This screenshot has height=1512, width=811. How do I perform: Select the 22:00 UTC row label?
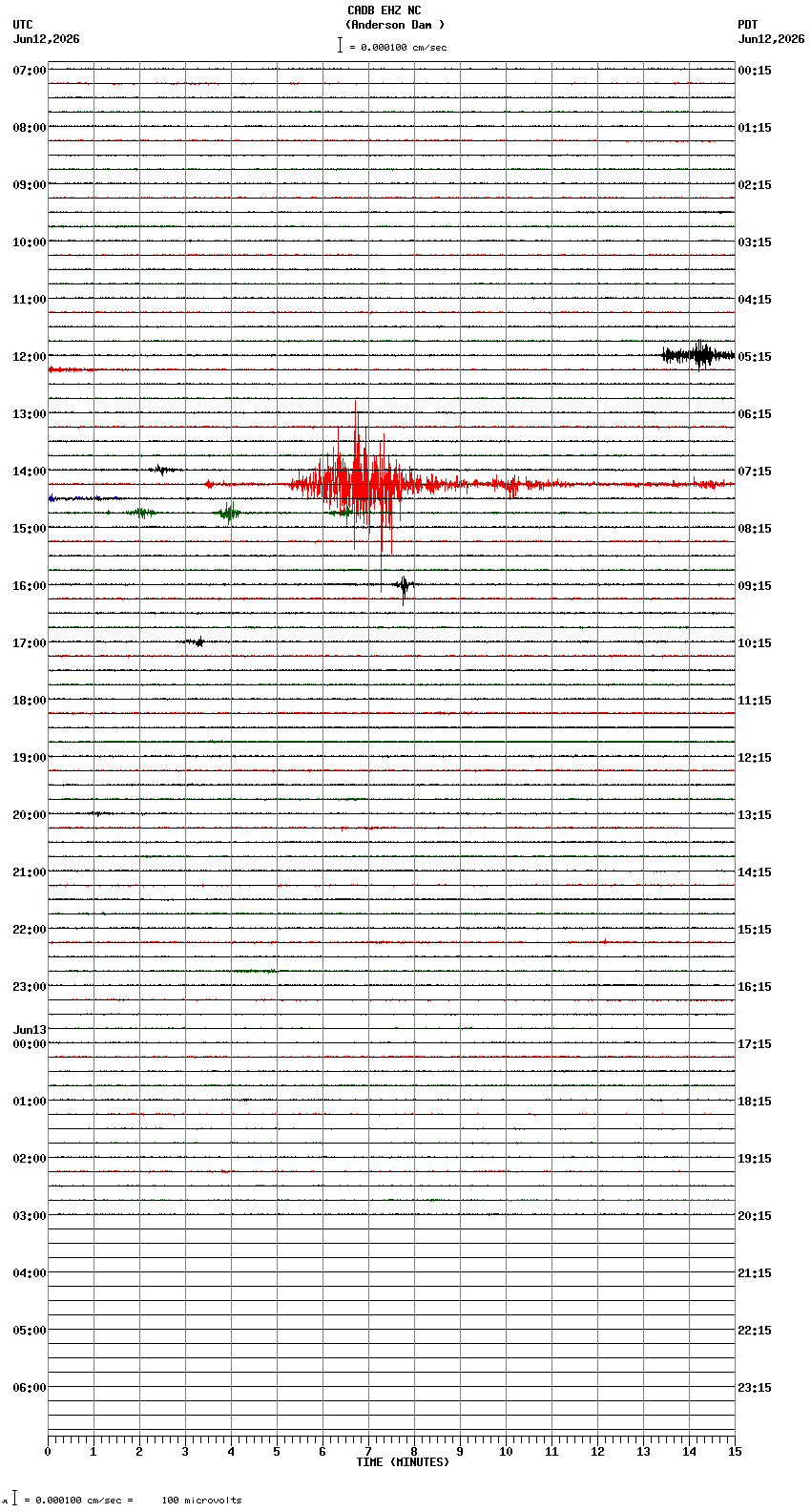(30, 930)
